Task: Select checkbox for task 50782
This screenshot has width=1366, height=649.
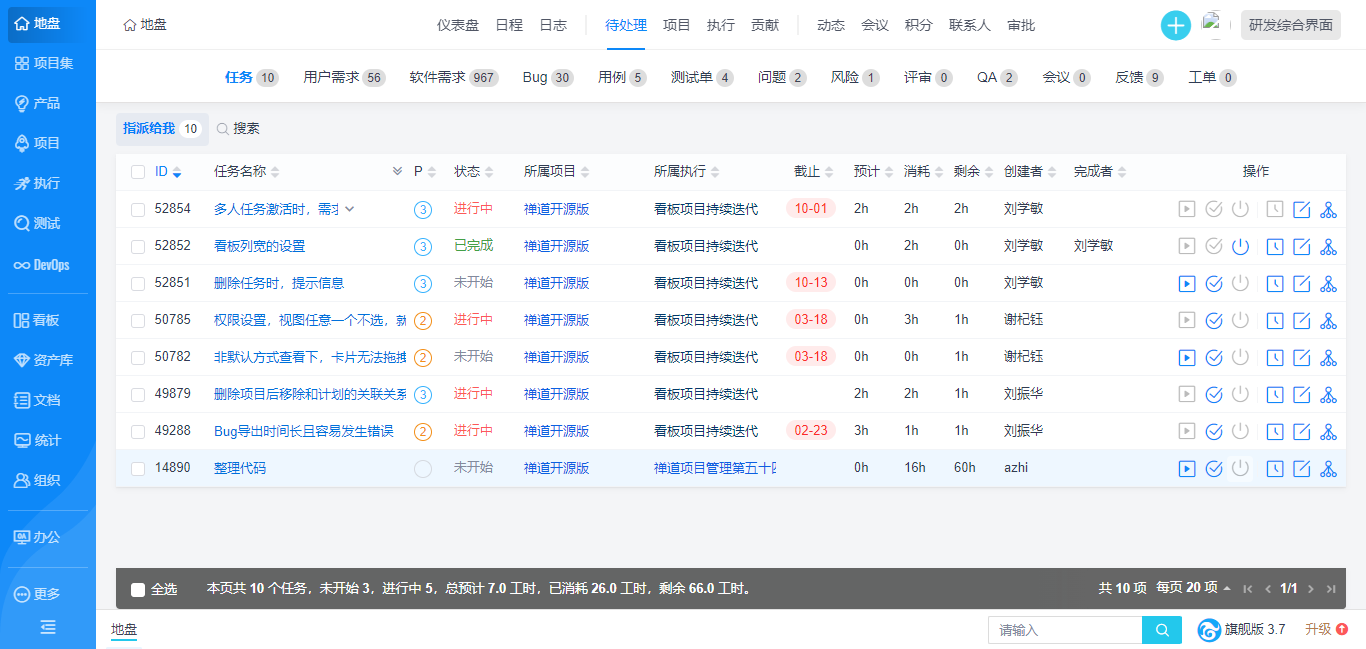Action: click(x=138, y=358)
